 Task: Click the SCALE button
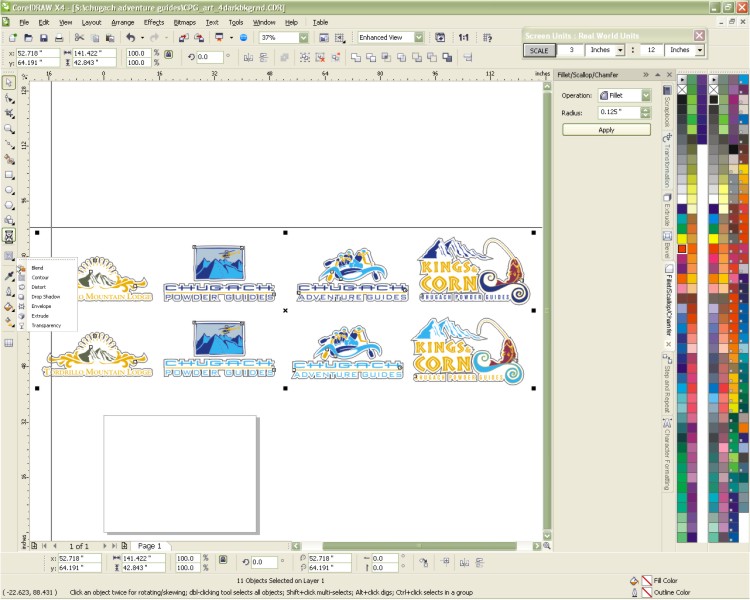tap(539, 50)
